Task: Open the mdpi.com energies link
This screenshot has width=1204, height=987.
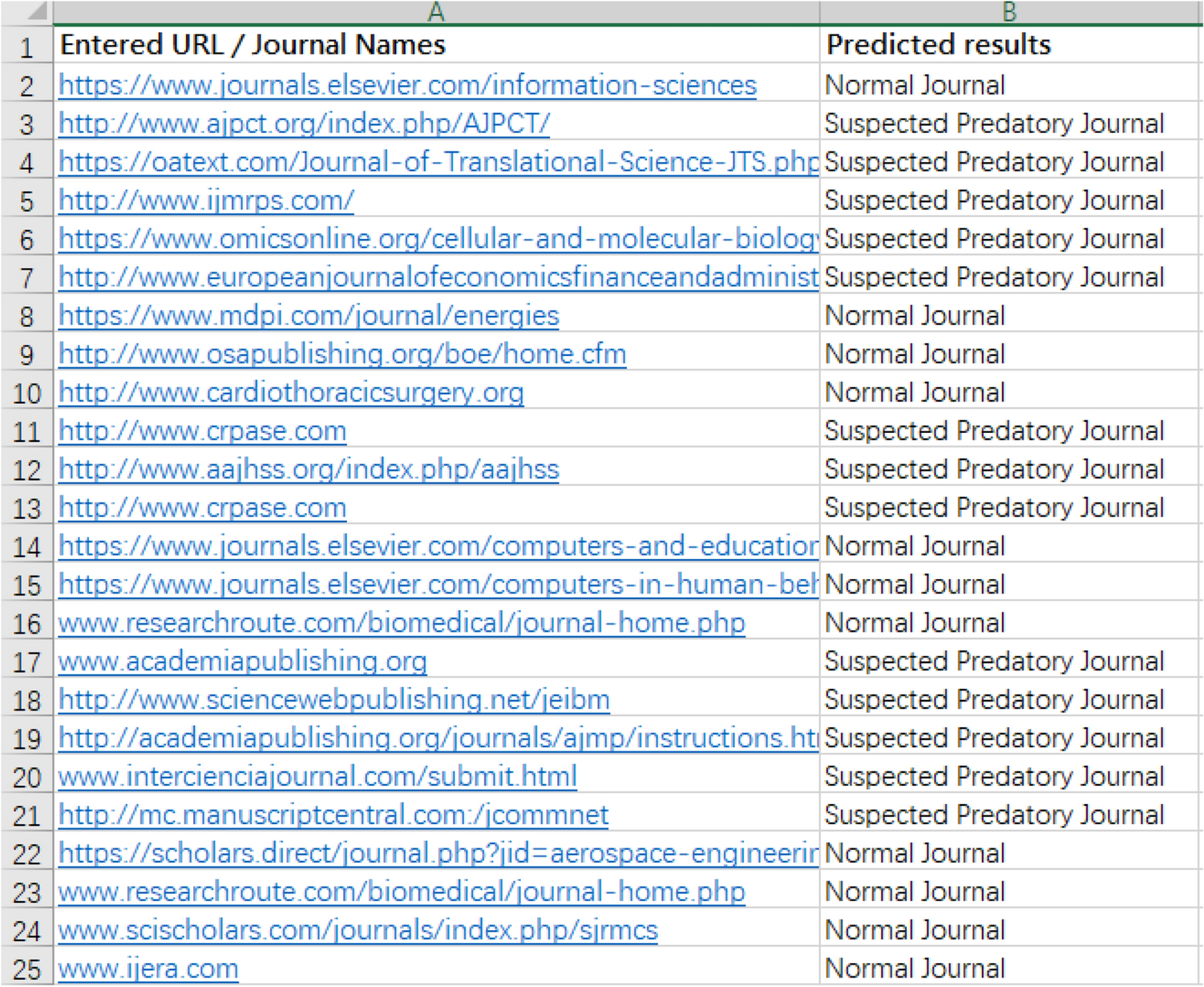Action: [309, 316]
